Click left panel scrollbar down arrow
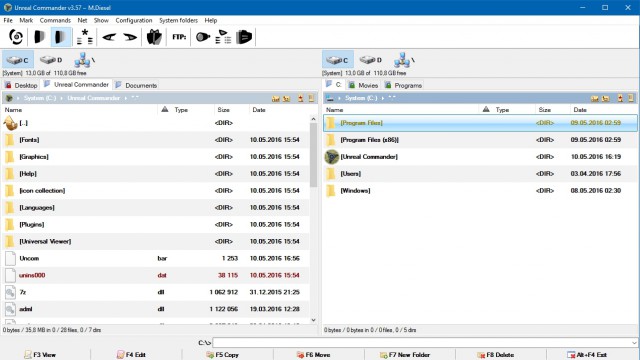Screen dimensions: 640x360 tap(313, 320)
